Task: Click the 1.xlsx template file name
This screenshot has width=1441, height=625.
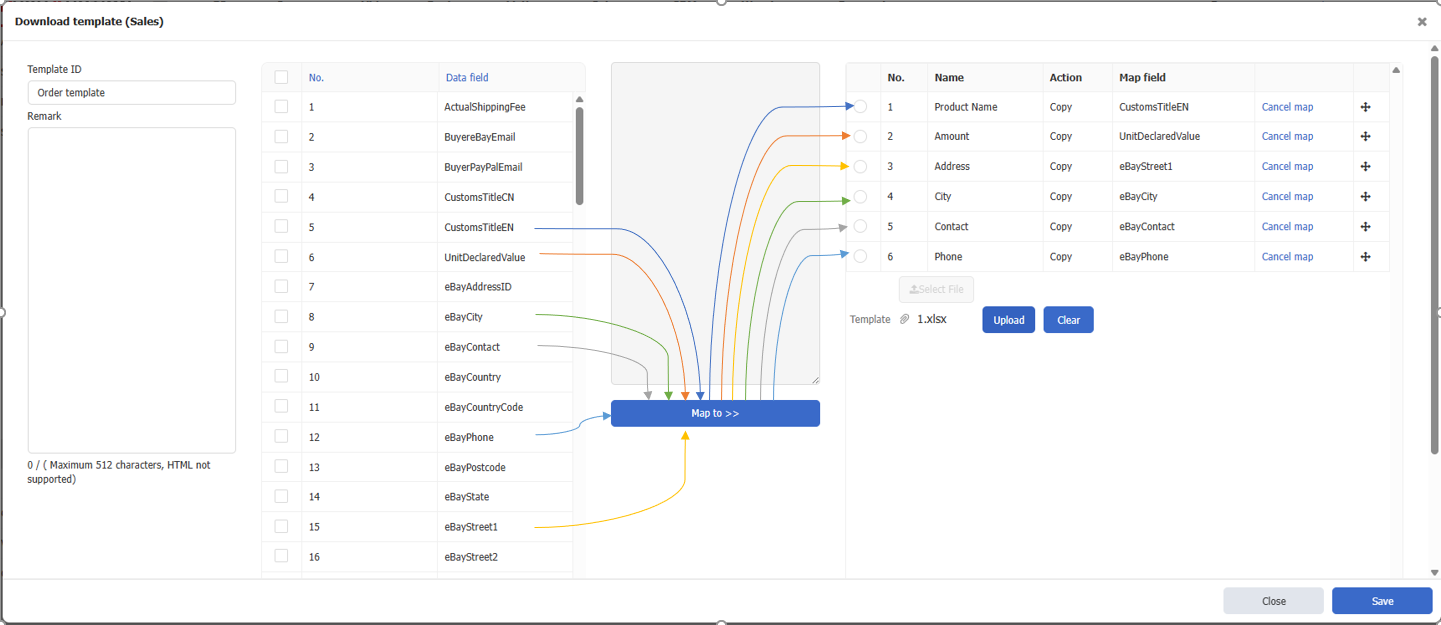Action: 931,320
